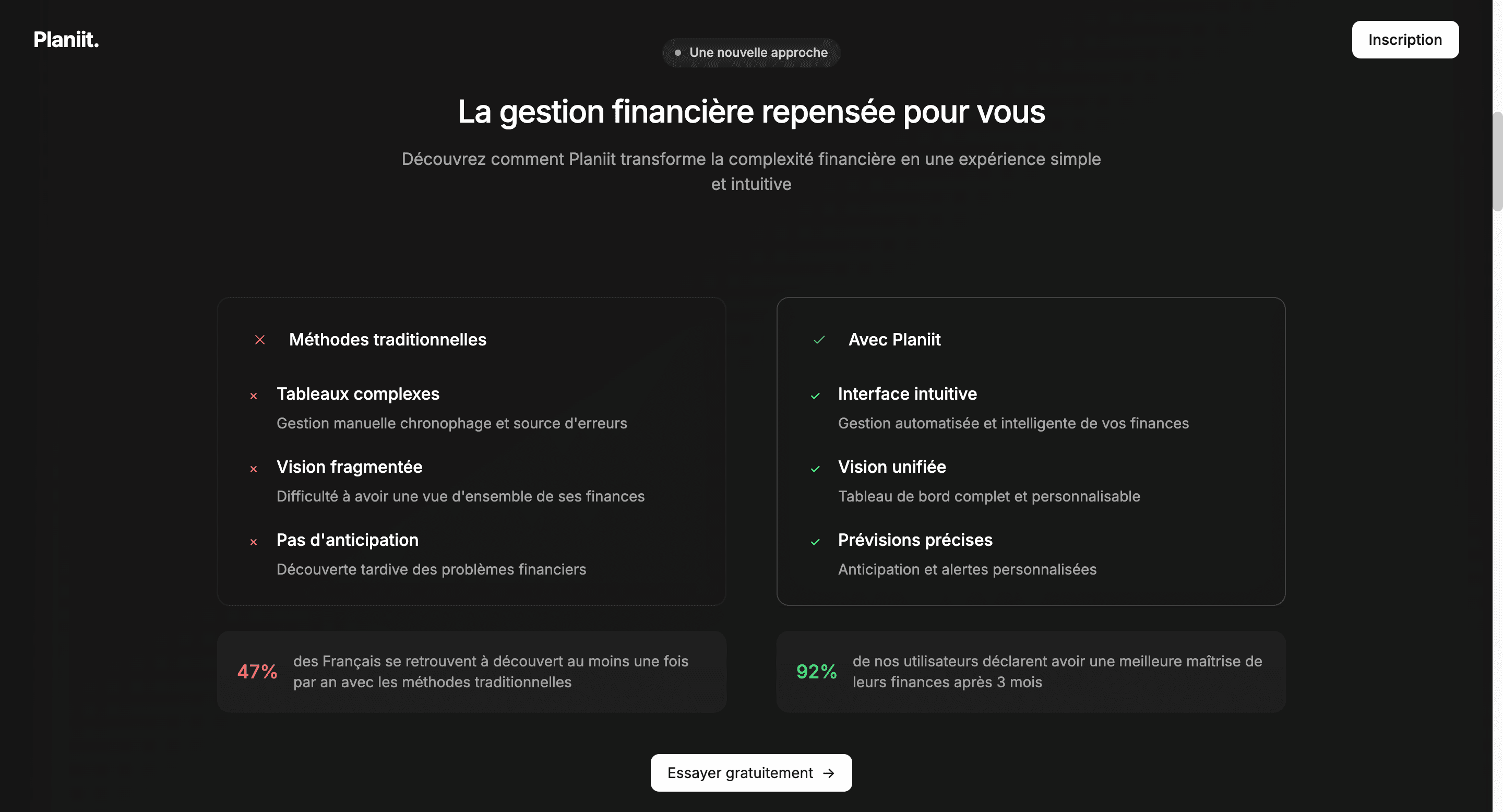
Task: Click the red X beside Méthodes traditionnelles
Action: (x=260, y=340)
